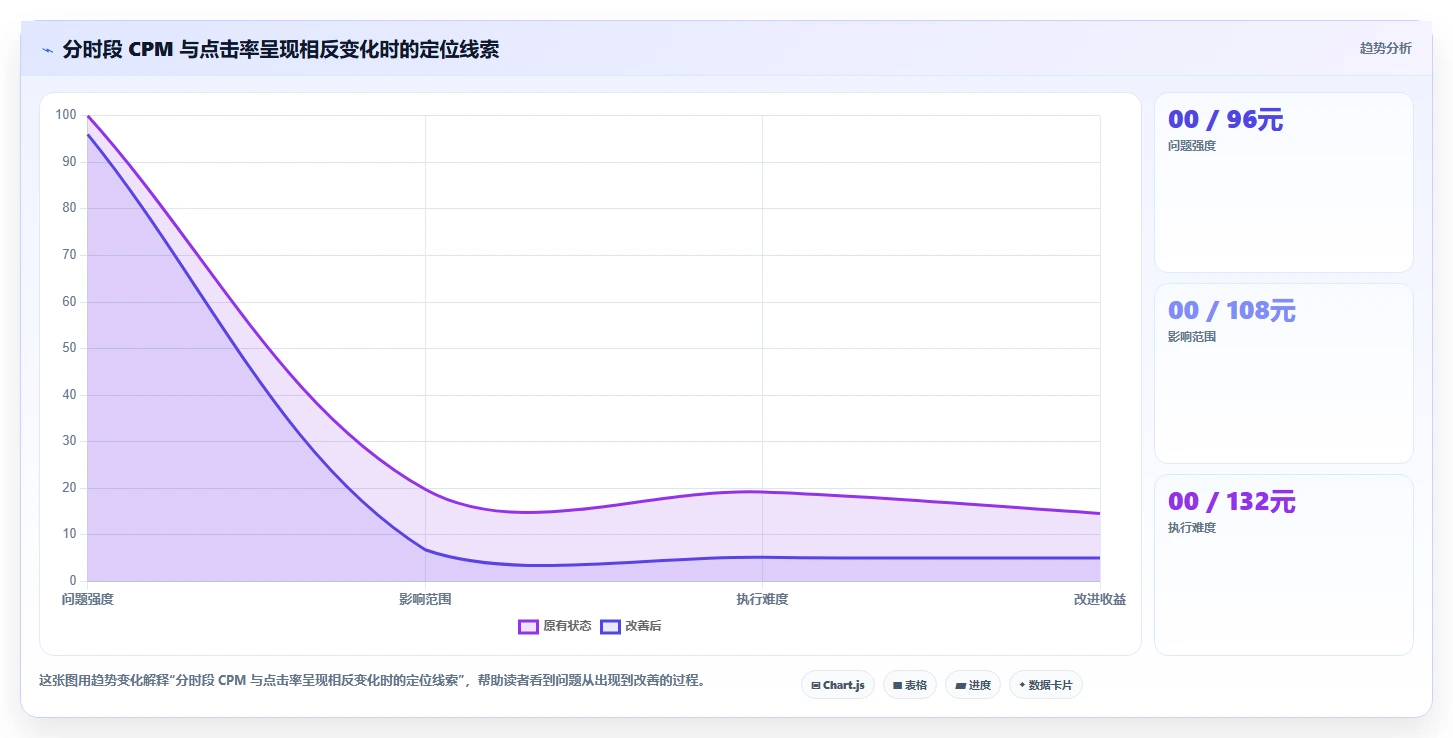Click the Chart.js tag button
This screenshot has width=1453, height=738.
838,685
